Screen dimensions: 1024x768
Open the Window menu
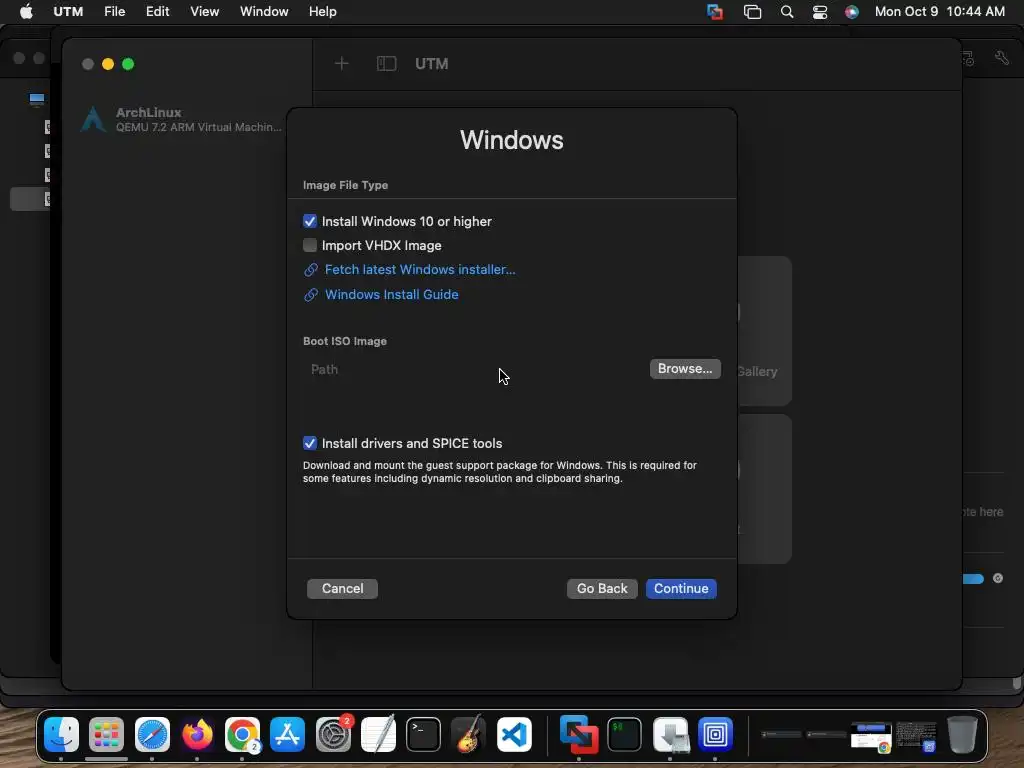tap(264, 12)
